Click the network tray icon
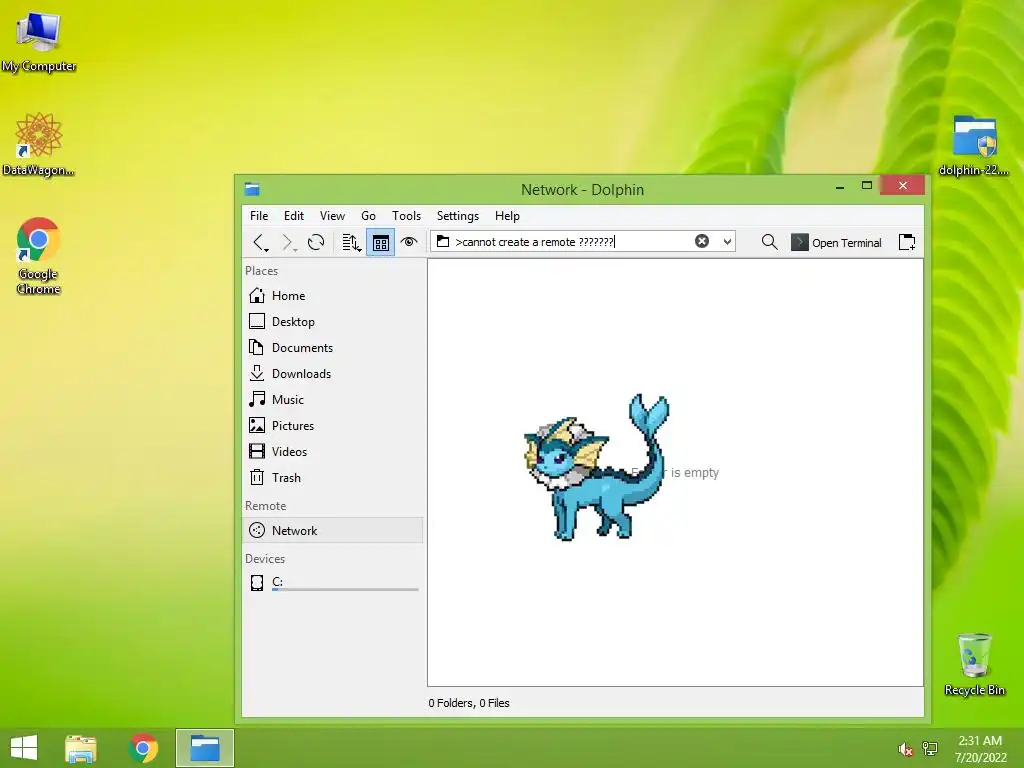This screenshot has width=1024, height=768. 930,748
